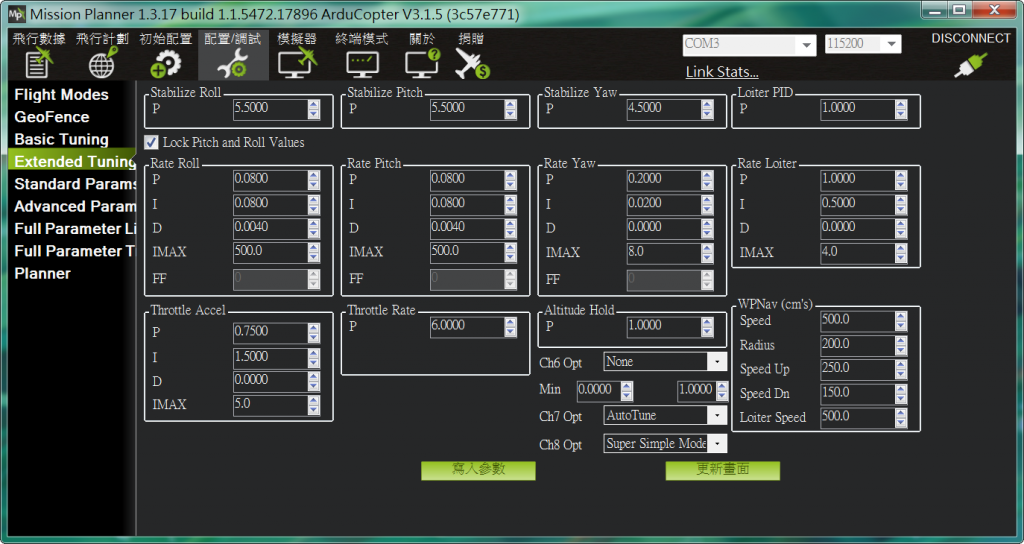This screenshot has height=544, width=1024.
Task: Click the Rate Yaw IMAX stepper arrows
Action: tap(707, 253)
